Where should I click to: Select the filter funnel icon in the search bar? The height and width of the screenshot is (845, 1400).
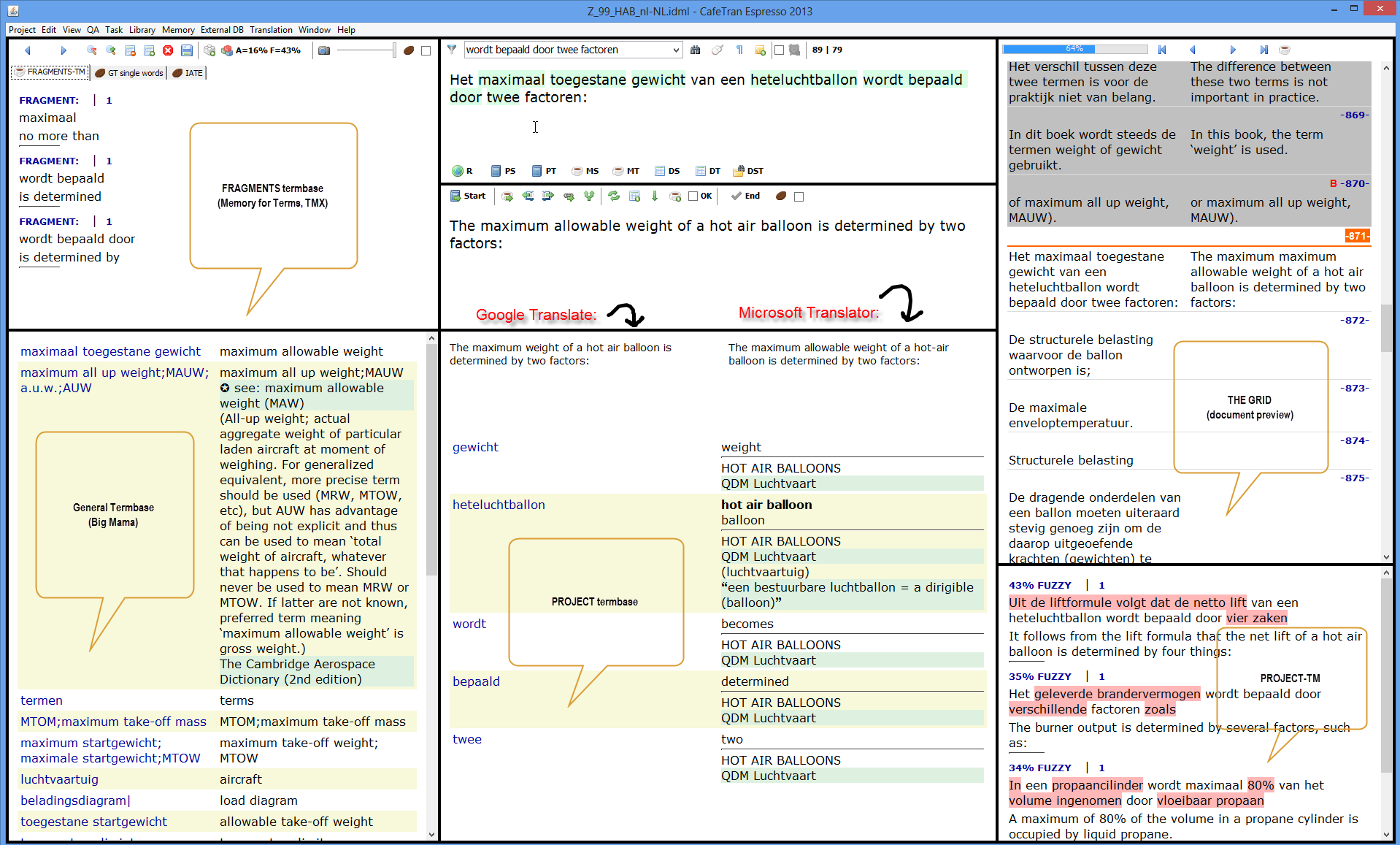(451, 50)
